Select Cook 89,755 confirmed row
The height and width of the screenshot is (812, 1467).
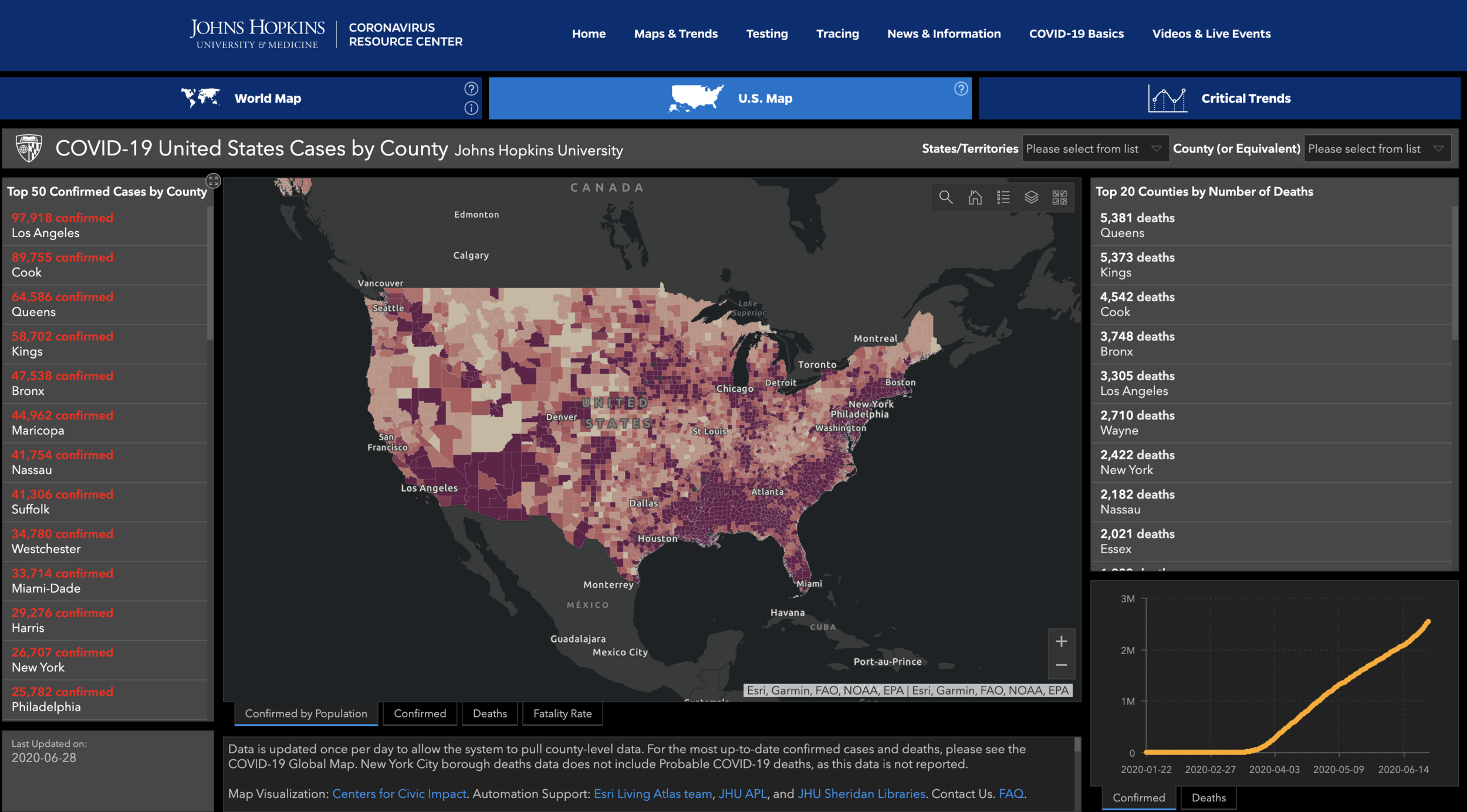tap(105, 265)
